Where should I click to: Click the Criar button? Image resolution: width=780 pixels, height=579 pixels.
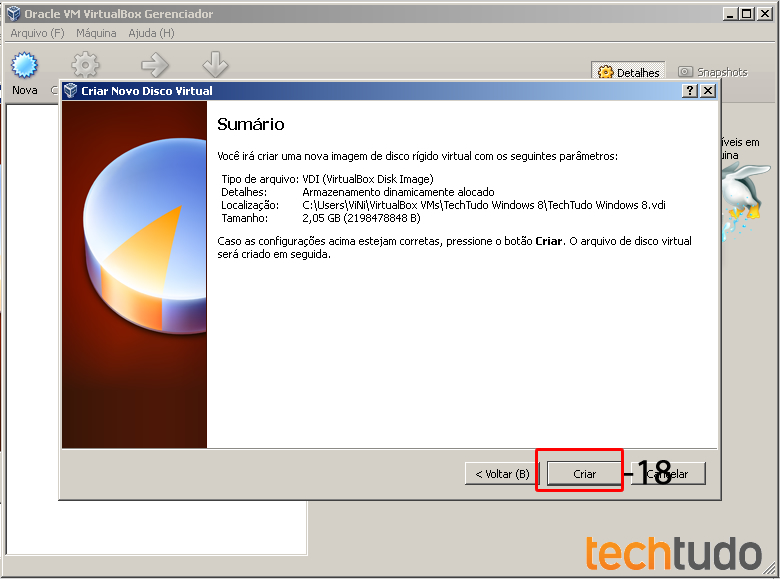[585, 474]
